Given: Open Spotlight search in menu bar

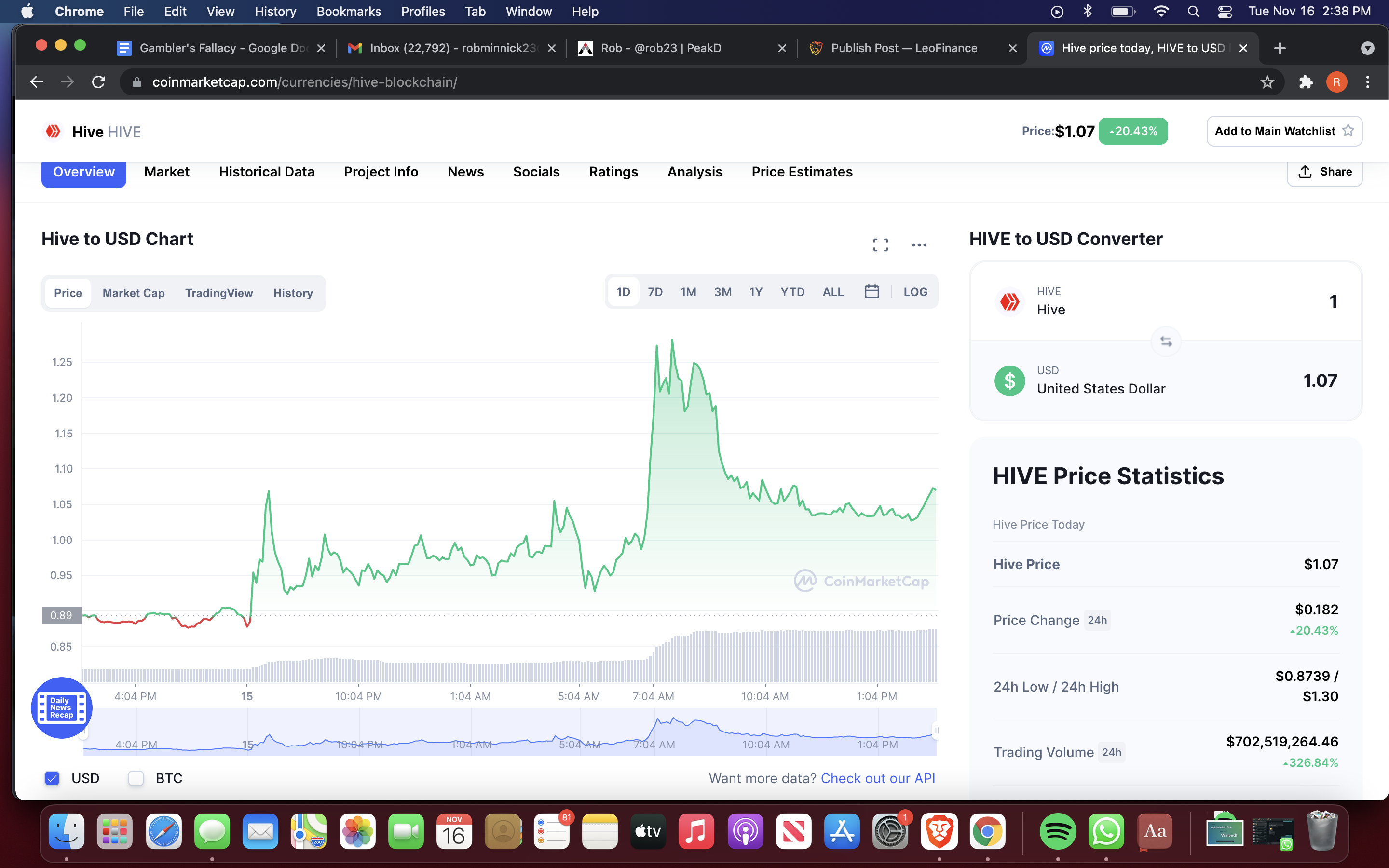Looking at the screenshot, I should pyautogui.click(x=1193, y=12).
